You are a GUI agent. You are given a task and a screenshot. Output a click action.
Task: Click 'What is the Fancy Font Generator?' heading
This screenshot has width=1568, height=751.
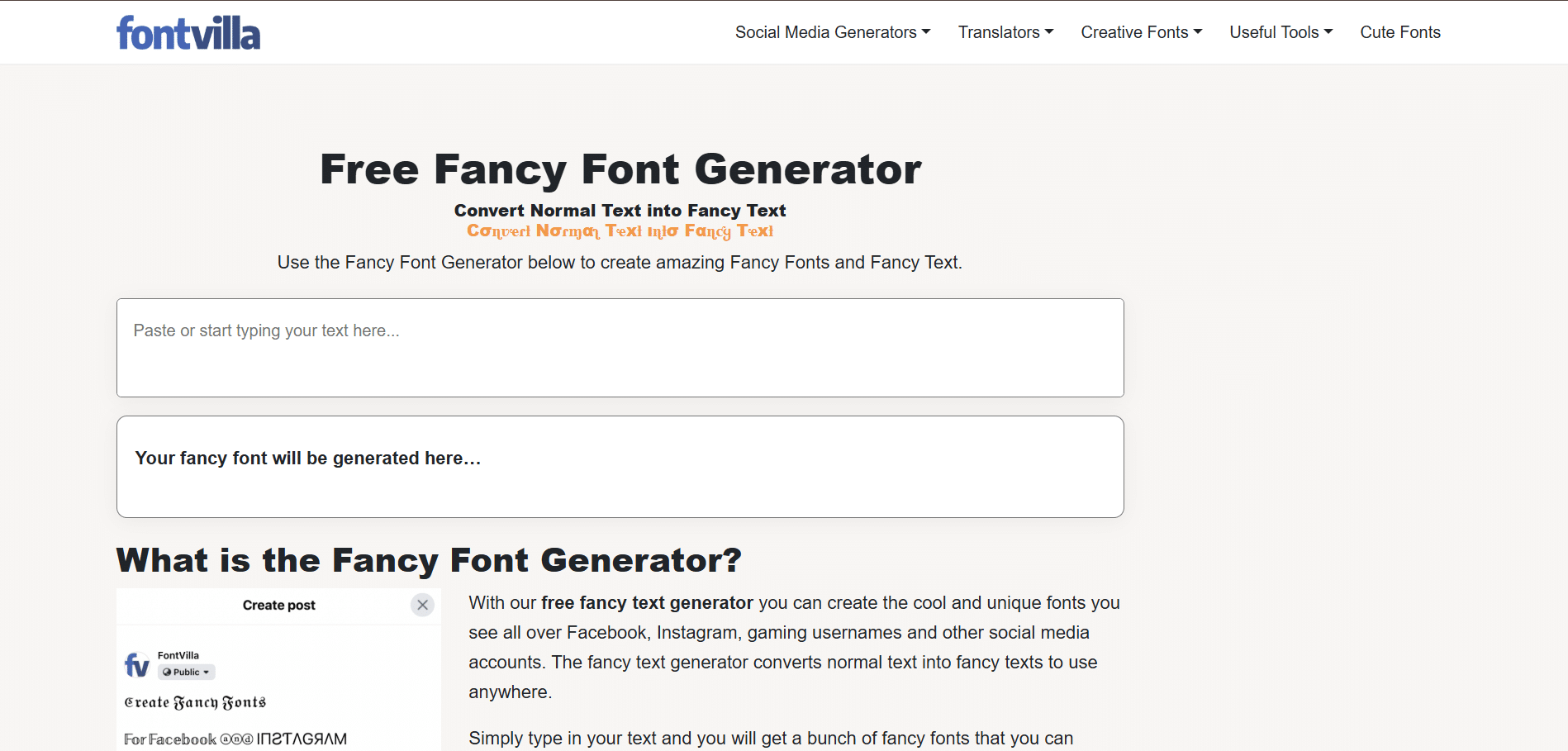pyautogui.click(x=429, y=560)
